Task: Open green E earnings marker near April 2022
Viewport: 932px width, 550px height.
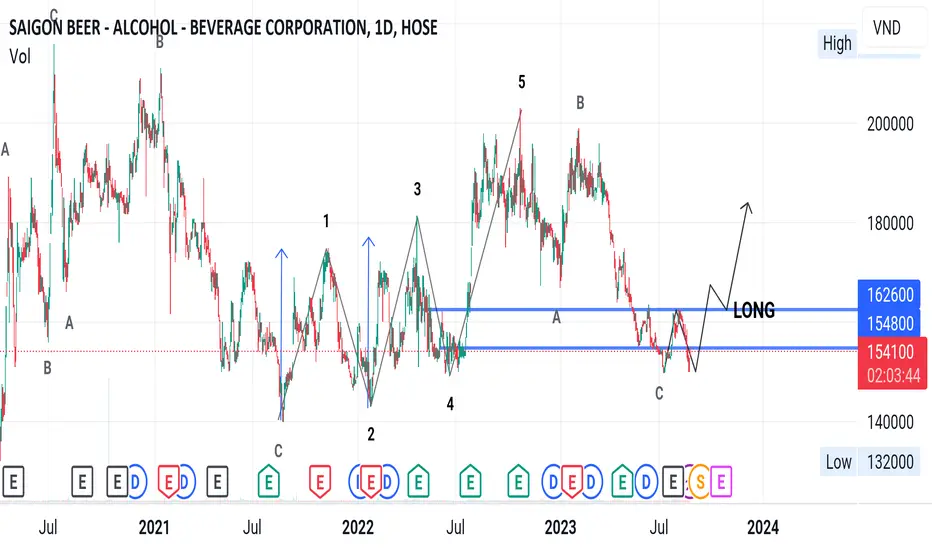Action: [418, 481]
